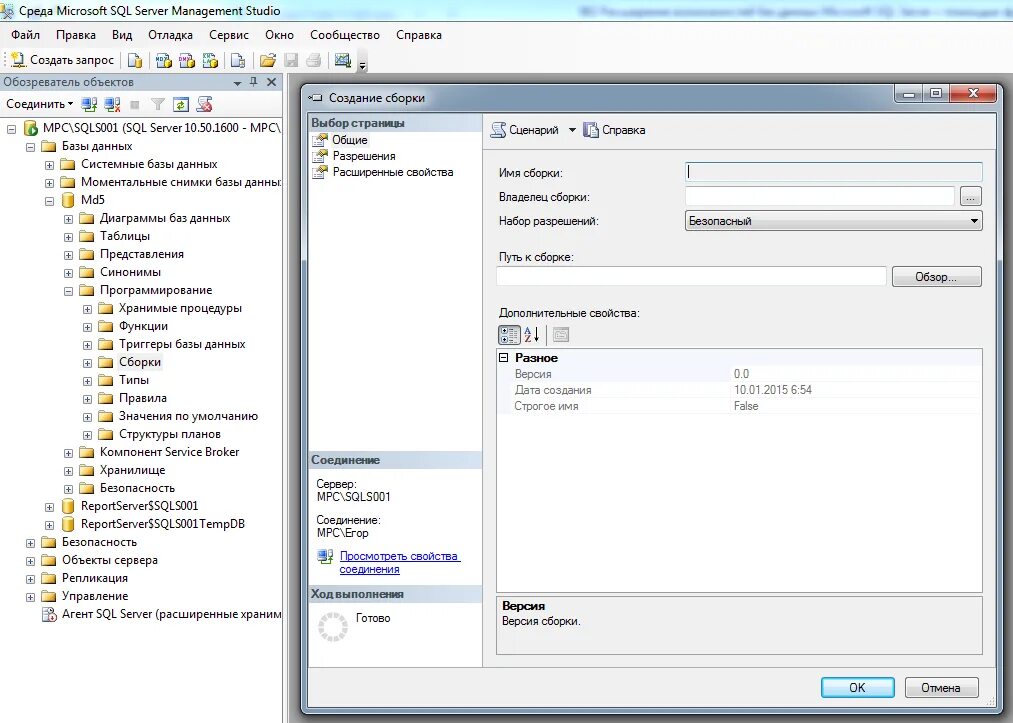Focus the Путь к сборке field
1013x723 pixels.
[691, 277]
